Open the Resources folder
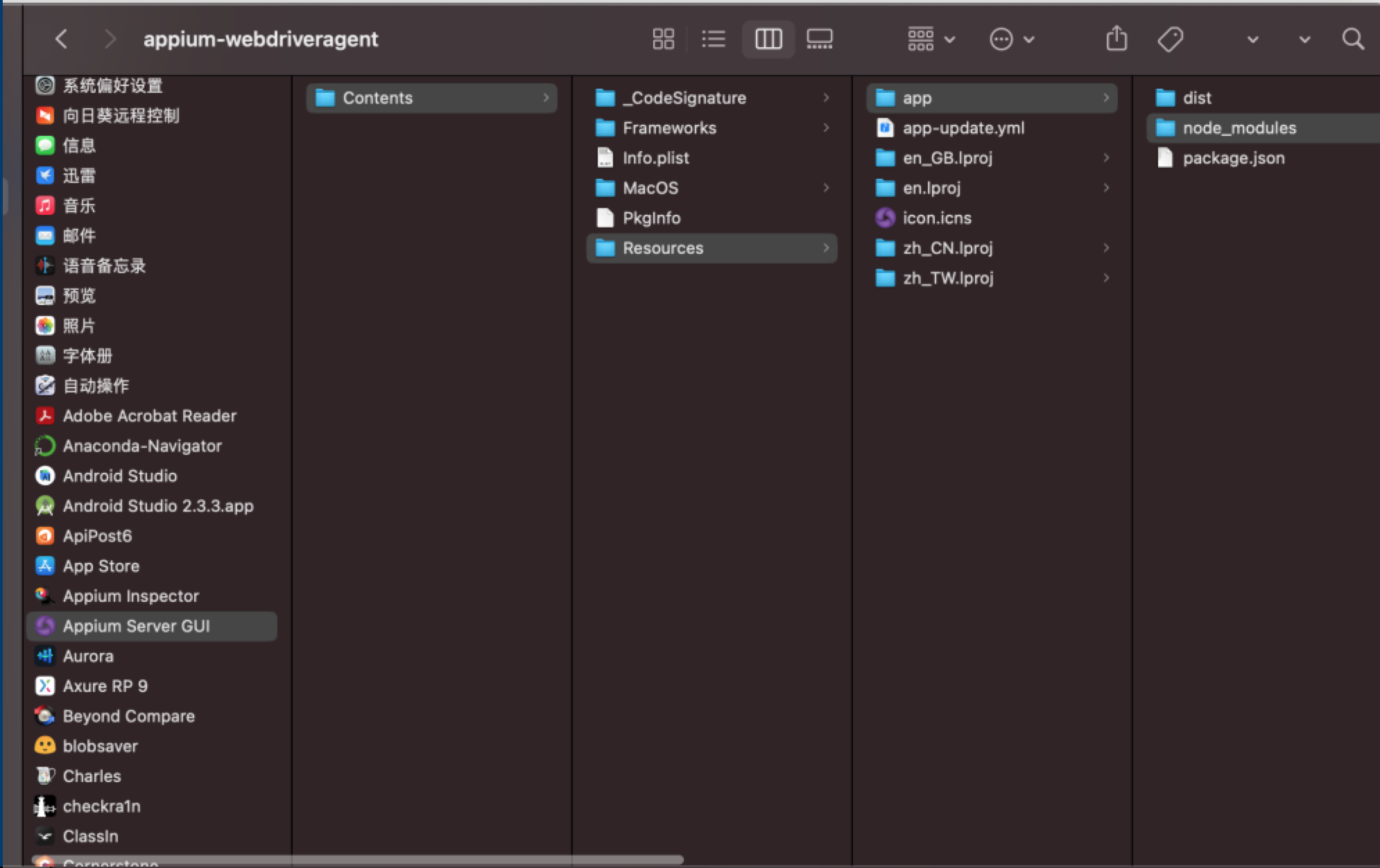 pos(712,248)
